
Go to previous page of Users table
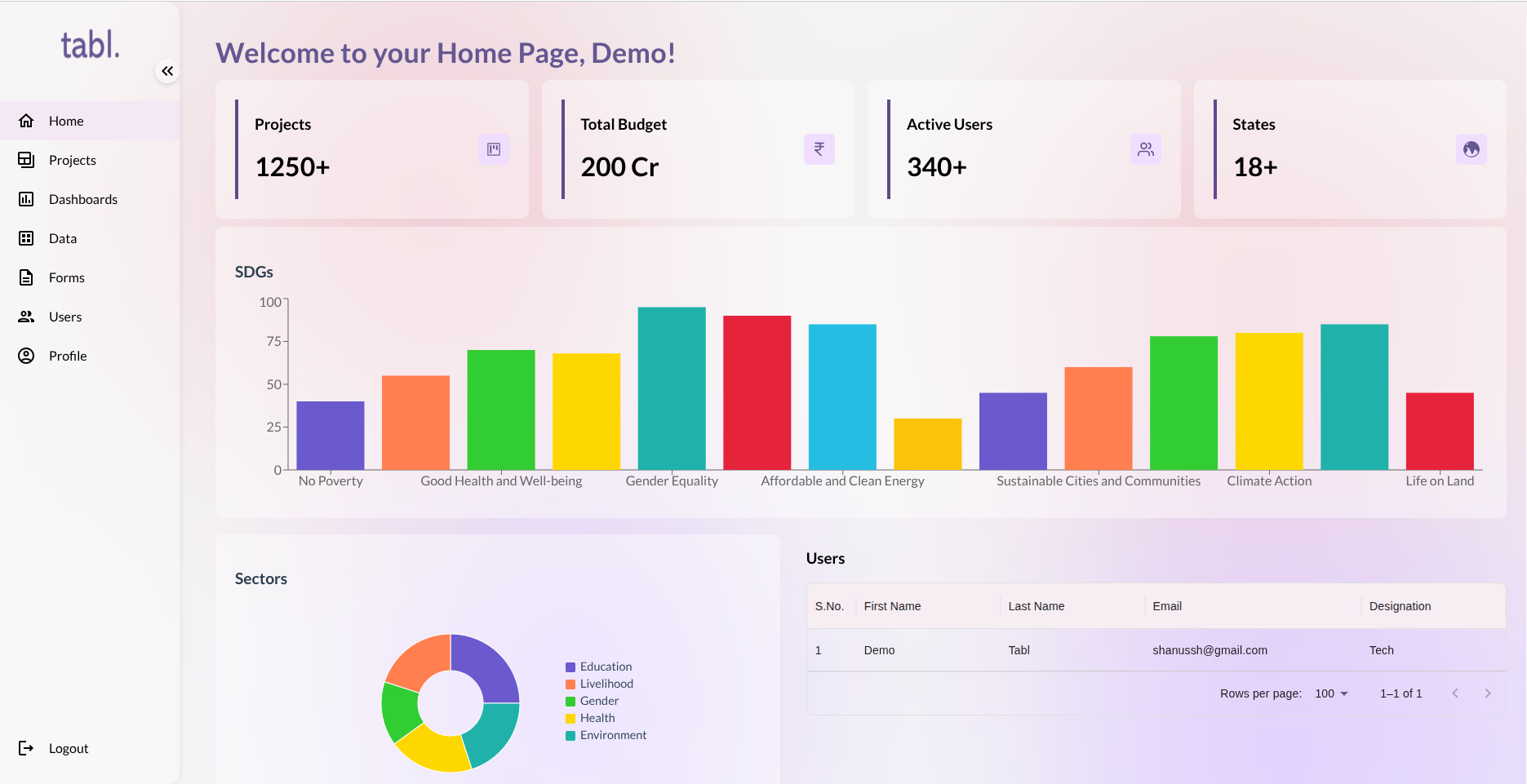point(1454,693)
